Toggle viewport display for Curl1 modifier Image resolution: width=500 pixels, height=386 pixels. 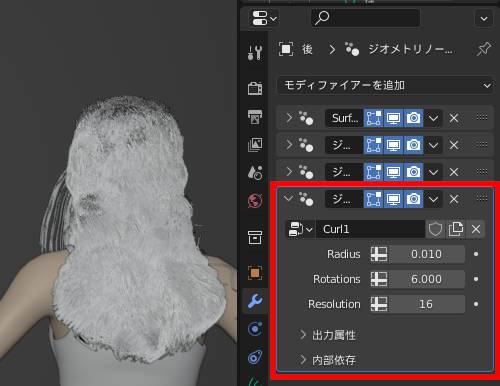393,199
